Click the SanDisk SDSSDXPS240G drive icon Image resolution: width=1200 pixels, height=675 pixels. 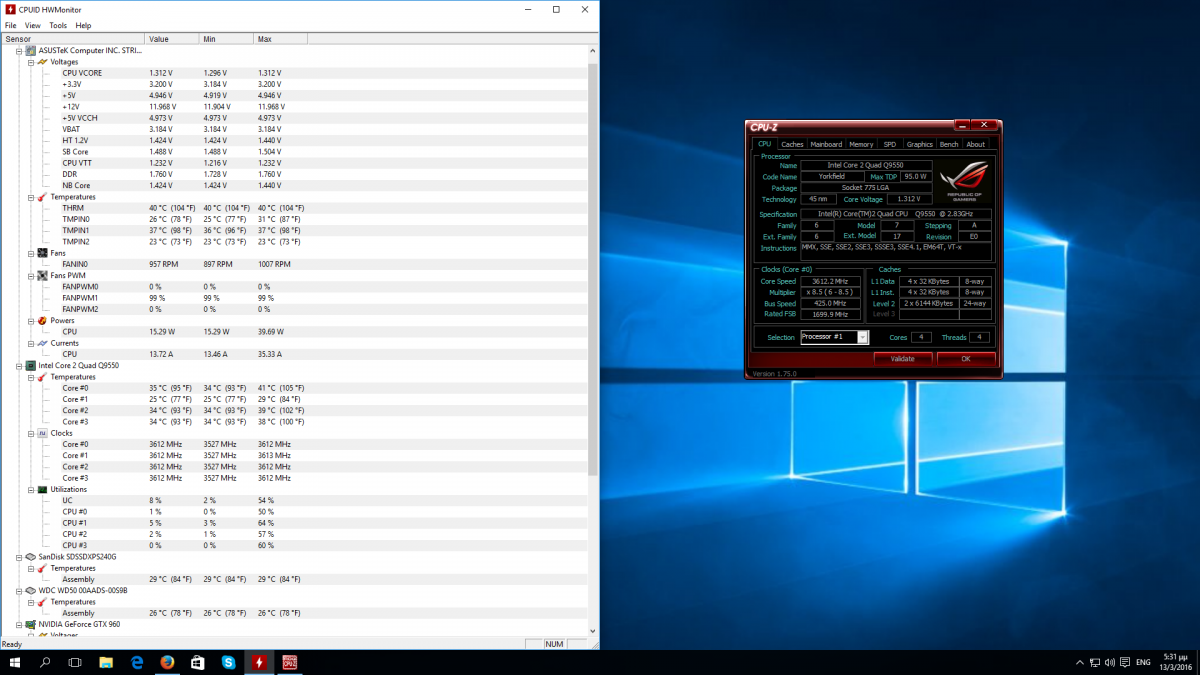tap(30, 557)
